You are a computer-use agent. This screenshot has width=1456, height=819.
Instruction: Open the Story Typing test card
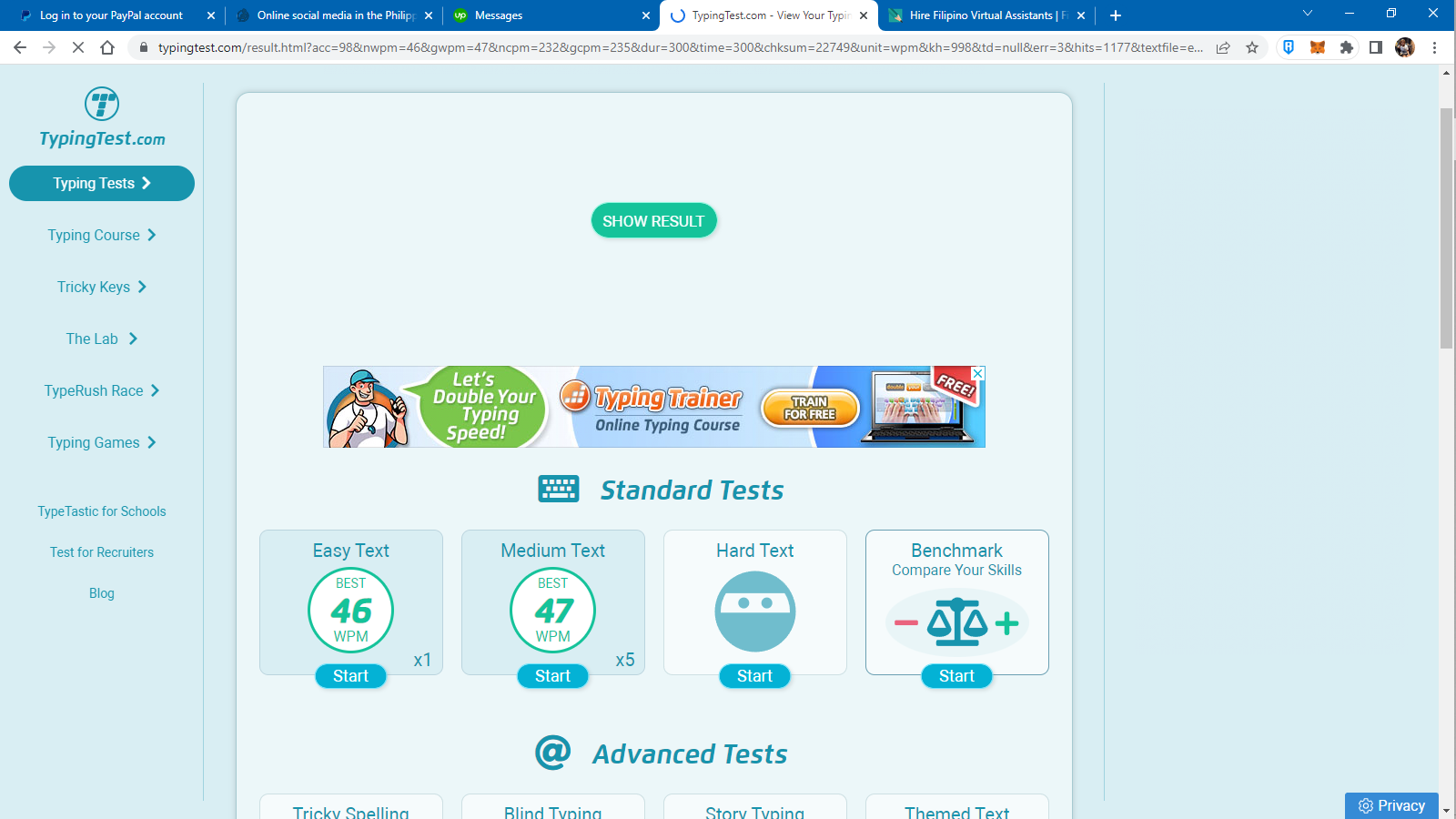[755, 807]
